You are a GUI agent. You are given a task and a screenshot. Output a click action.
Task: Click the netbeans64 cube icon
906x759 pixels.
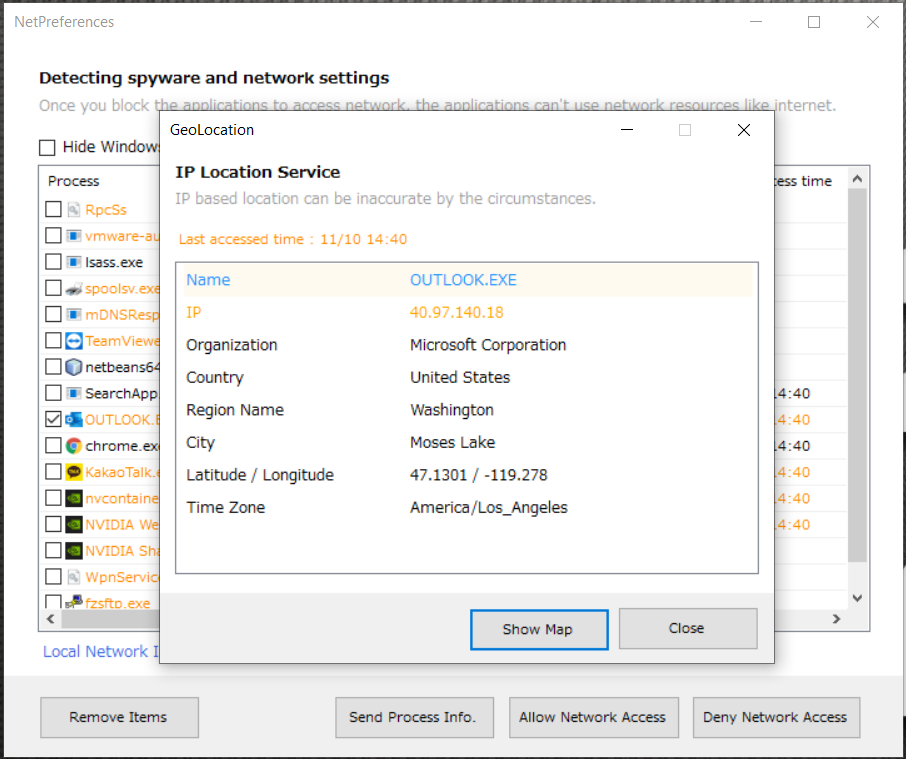tap(73, 367)
